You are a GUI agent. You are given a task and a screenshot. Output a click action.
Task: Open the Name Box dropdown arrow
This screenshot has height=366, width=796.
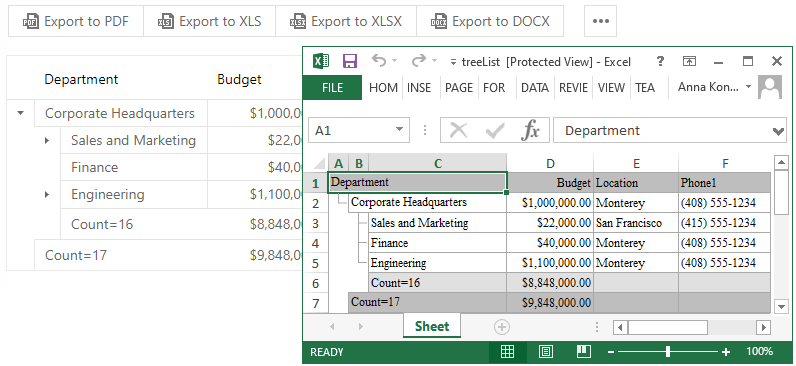(400, 130)
